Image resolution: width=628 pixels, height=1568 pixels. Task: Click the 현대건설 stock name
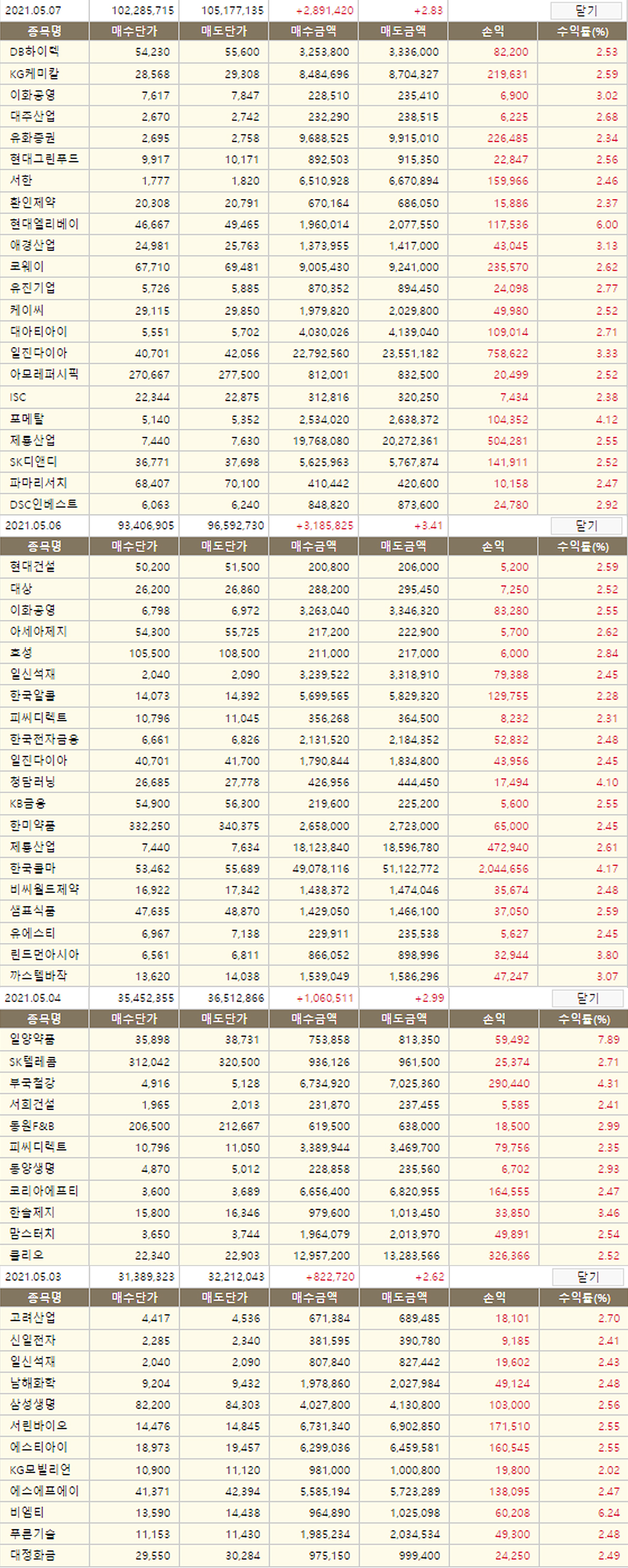32,566
